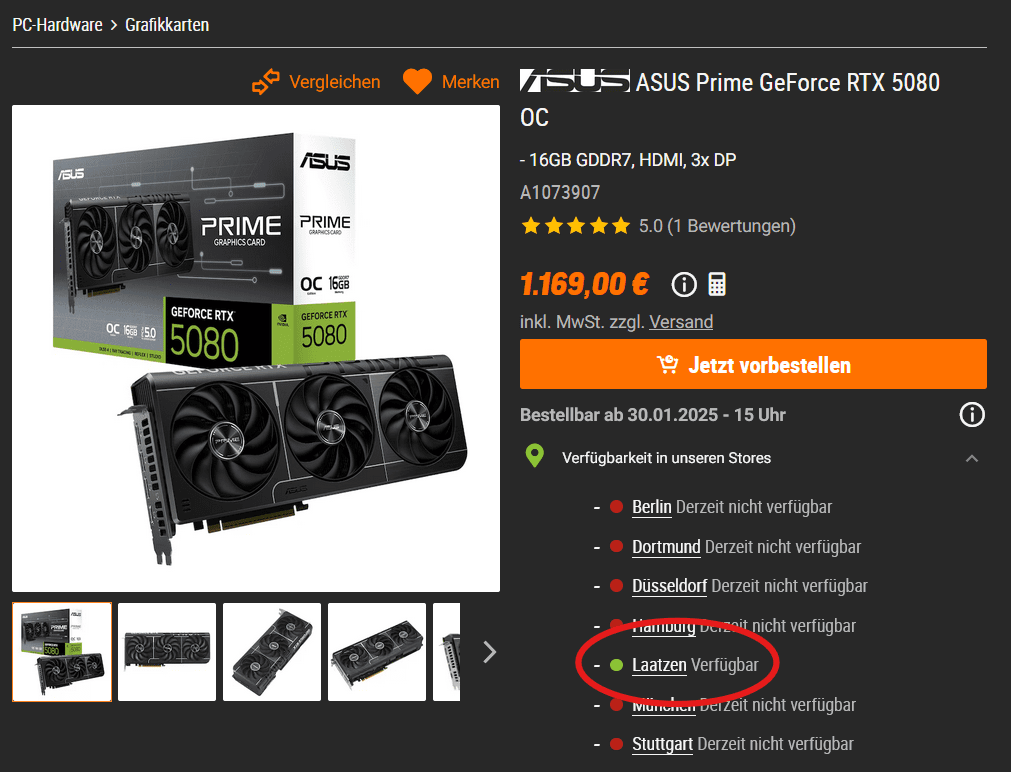Select the third angled card thumbnail
This screenshot has width=1011, height=772.
272,652
